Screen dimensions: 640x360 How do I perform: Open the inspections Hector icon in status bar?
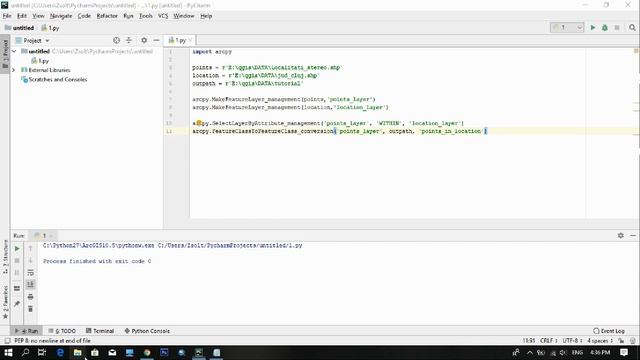633,340
